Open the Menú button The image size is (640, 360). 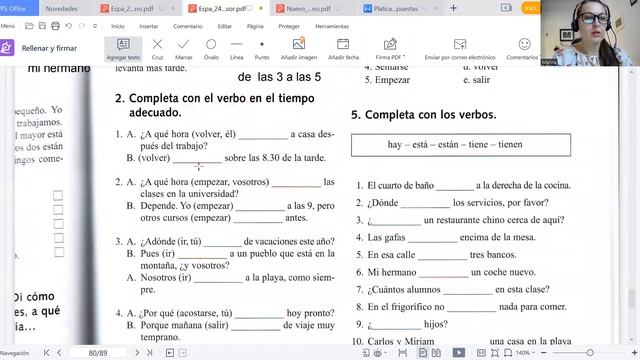pos(8,26)
